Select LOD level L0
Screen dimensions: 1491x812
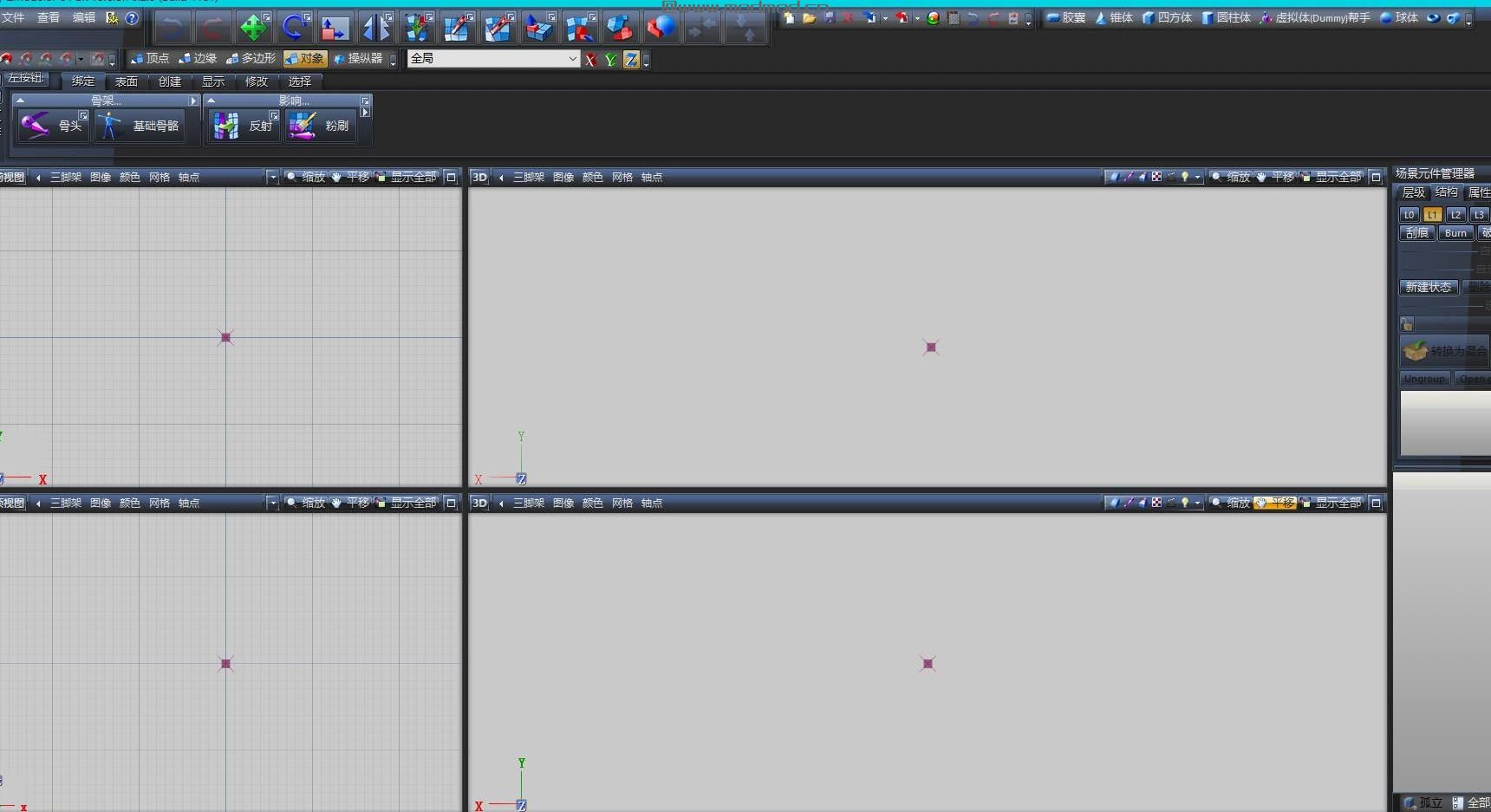point(1409,215)
